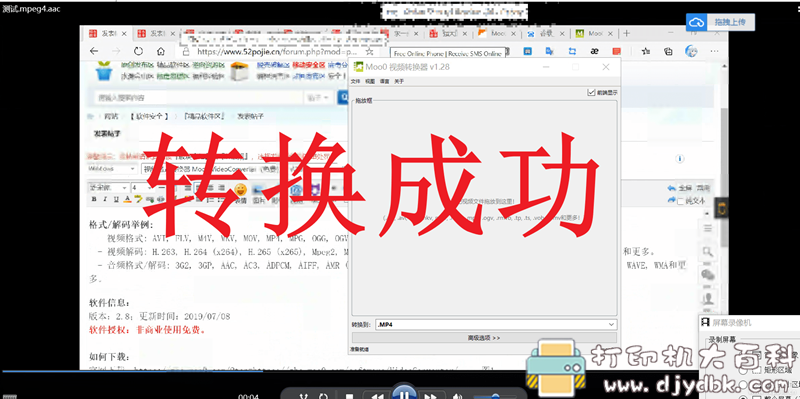This screenshot has height=399, width=800.
Task: Mute audio using the speaker icon
Action: pyautogui.click(x=457, y=396)
